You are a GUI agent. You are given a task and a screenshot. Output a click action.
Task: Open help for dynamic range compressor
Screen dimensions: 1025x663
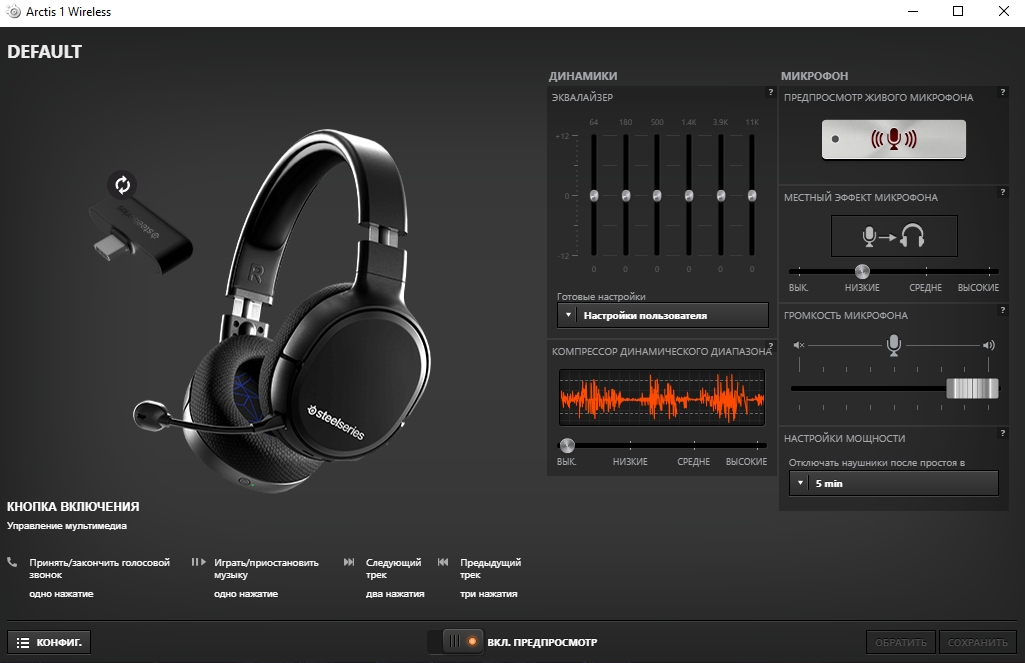[x=771, y=346]
